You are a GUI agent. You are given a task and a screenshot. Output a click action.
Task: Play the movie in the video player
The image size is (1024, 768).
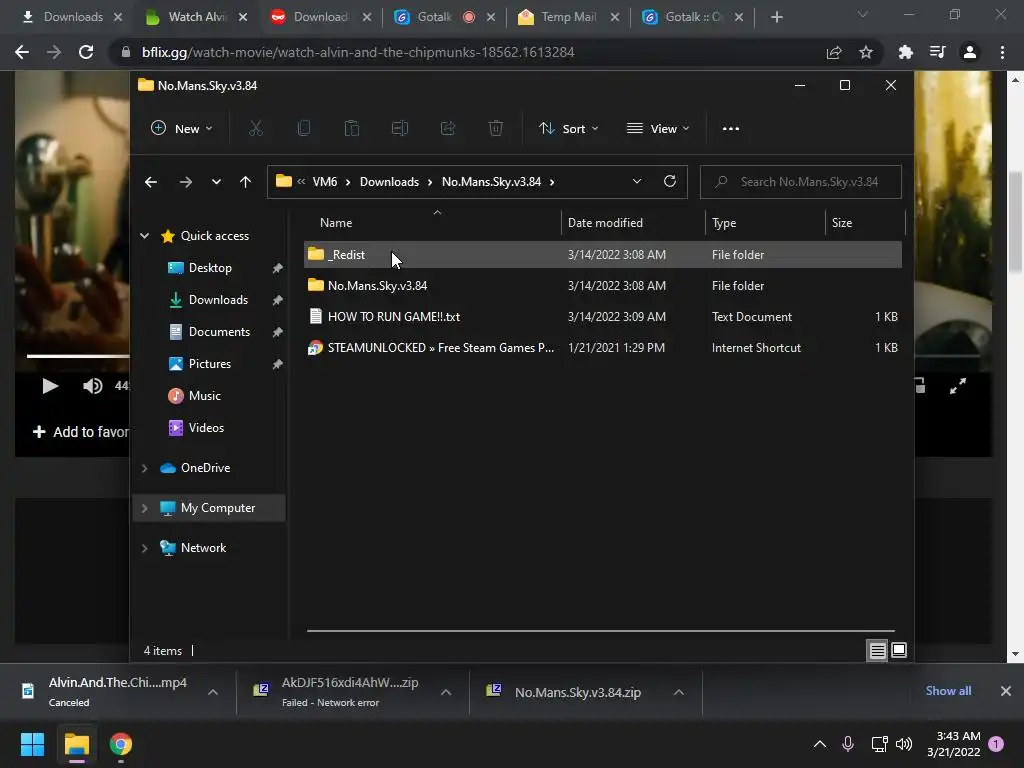click(50, 386)
